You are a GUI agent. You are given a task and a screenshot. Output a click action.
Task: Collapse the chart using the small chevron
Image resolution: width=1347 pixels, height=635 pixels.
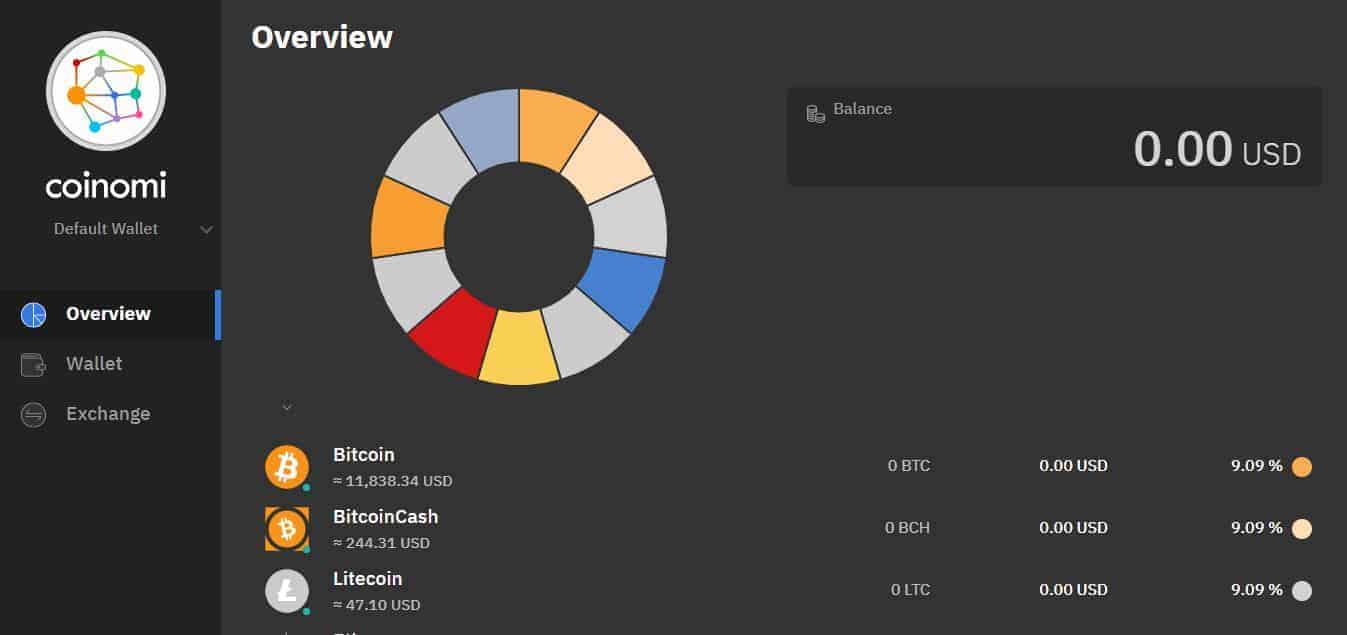click(287, 407)
